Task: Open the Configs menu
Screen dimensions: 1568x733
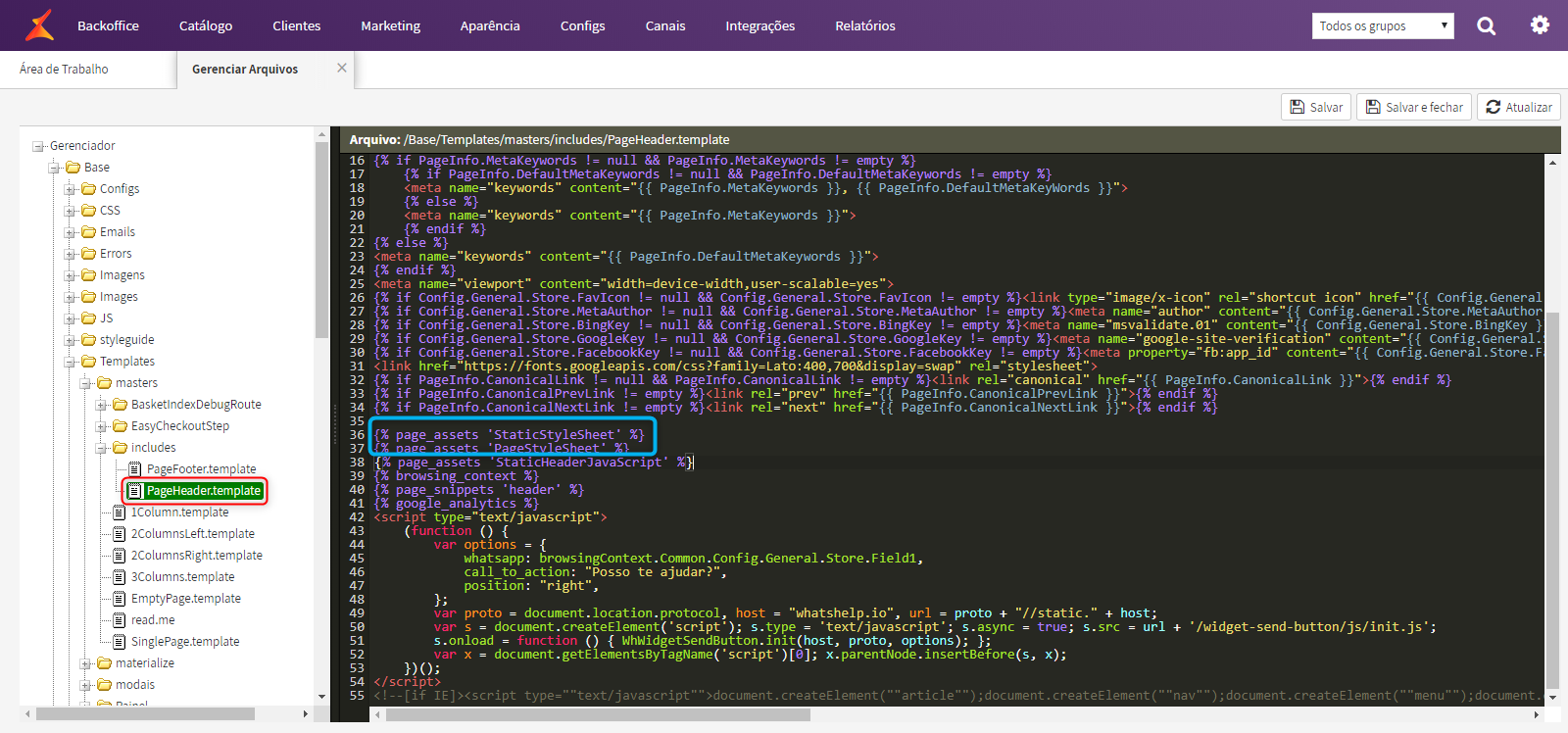Action: [x=582, y=25]
